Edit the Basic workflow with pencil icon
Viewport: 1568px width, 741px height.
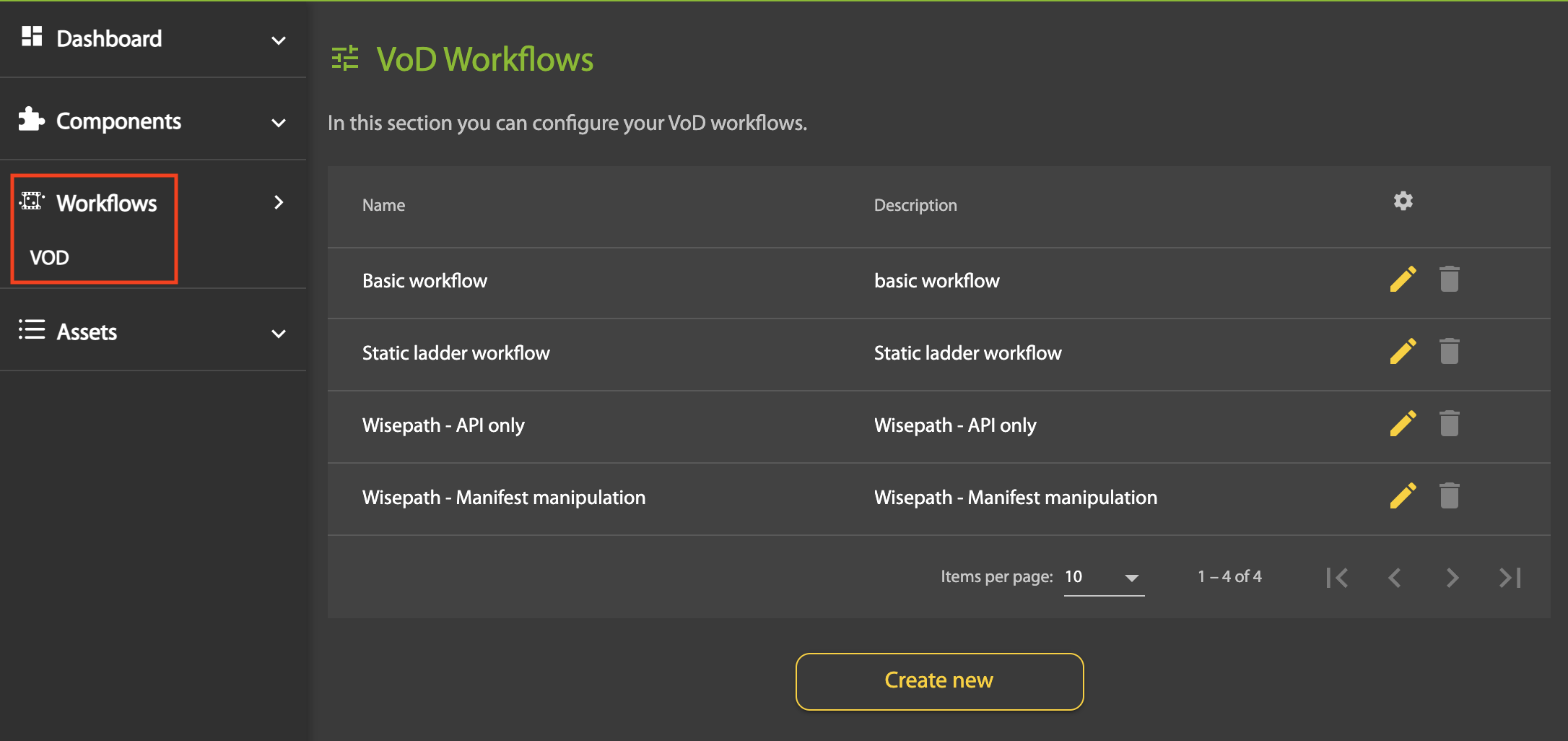tap(1403, 279)
